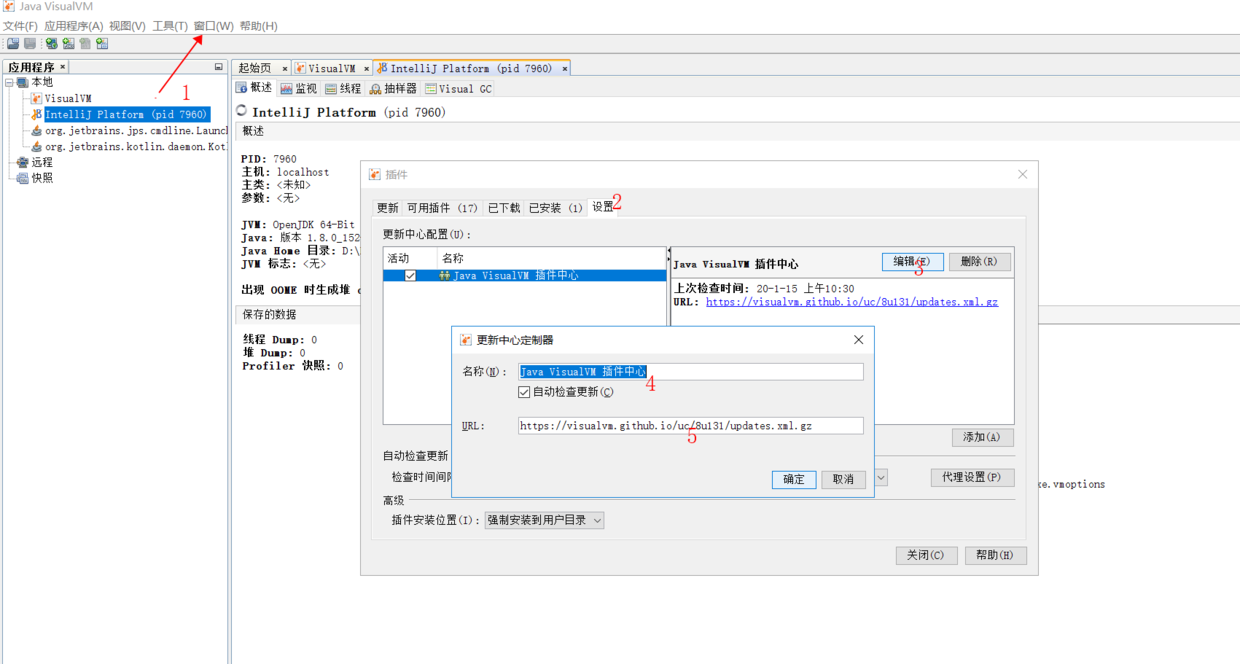Close the VisualVM editor tab

click(x=366, y=68)
